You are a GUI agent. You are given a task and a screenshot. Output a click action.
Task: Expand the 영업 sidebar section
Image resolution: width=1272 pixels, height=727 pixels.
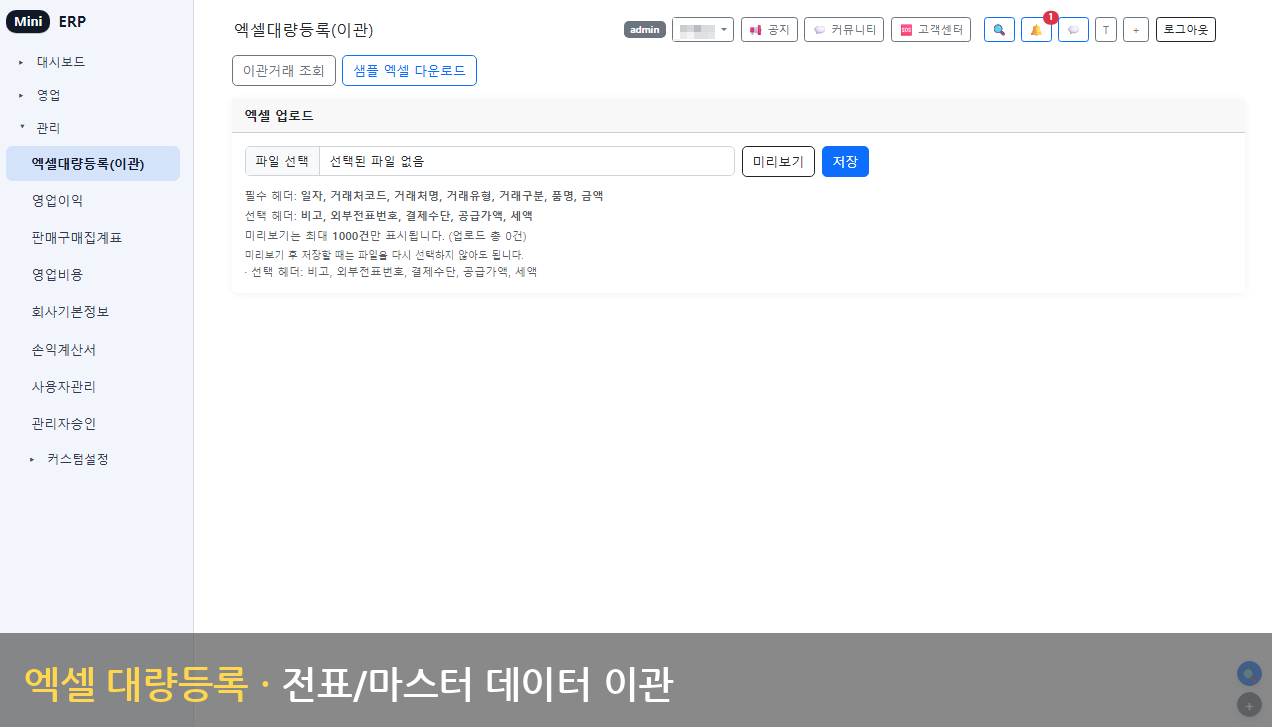tap(49, 95)
